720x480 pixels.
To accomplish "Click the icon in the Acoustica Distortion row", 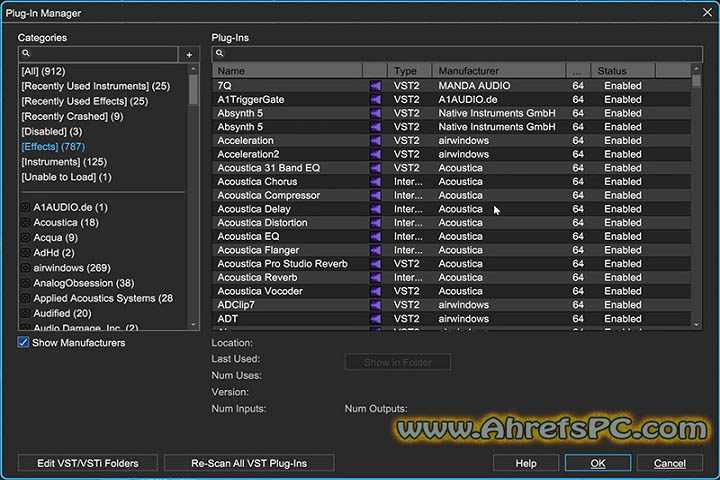I will coord(376,223).
